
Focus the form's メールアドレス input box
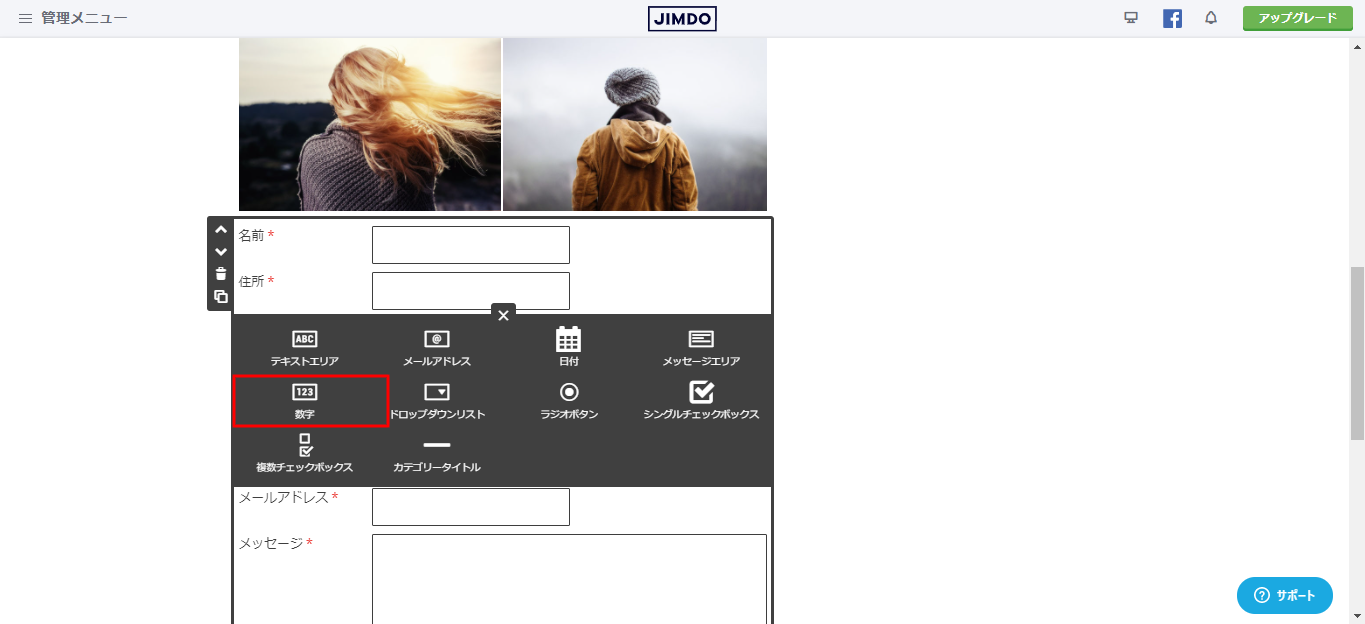(x=471, y=507)
